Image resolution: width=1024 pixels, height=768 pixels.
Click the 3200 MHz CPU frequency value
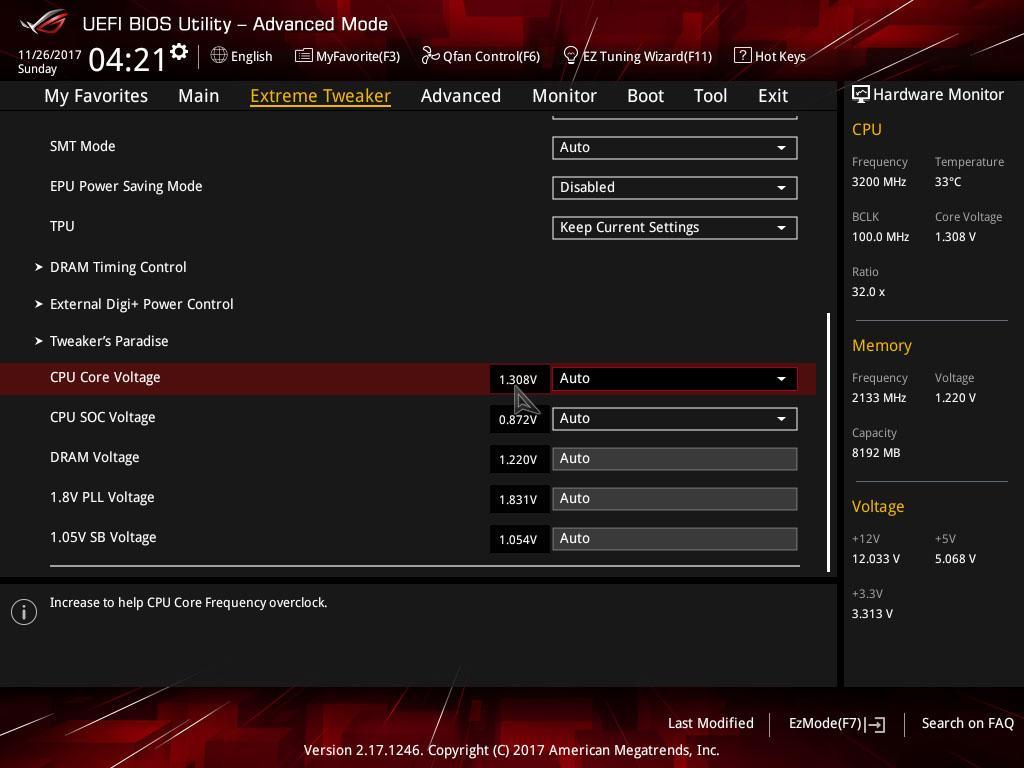pyautogui.click(x=879, y=182)
